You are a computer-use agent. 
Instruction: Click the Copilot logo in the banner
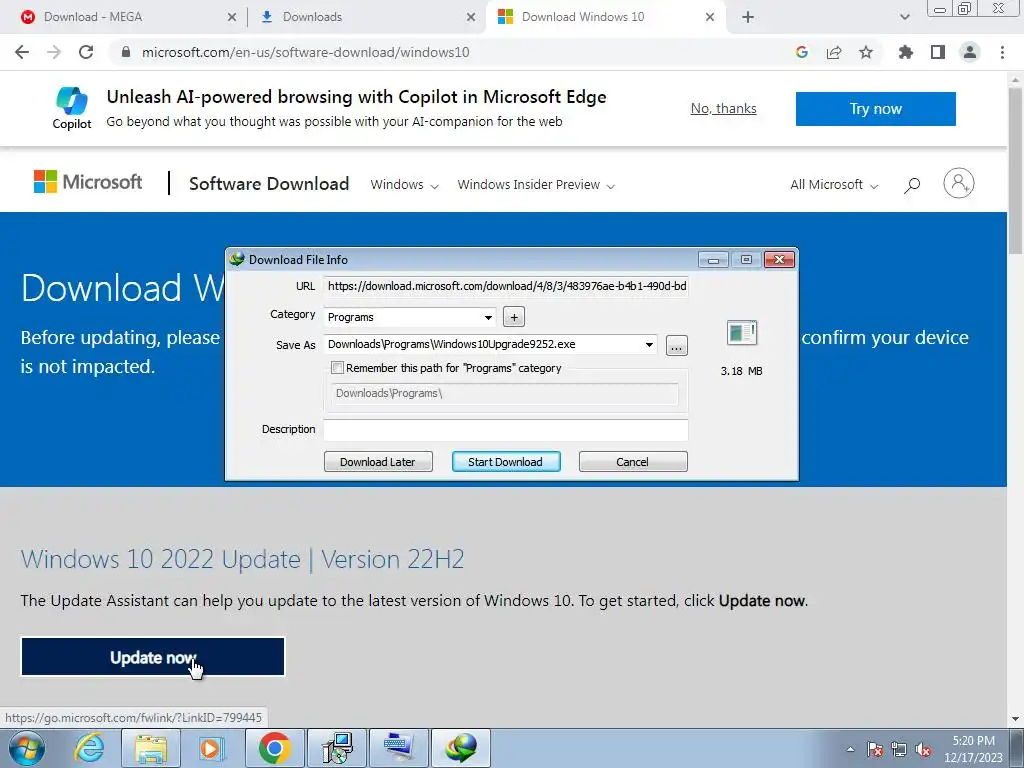pos(72,108)
